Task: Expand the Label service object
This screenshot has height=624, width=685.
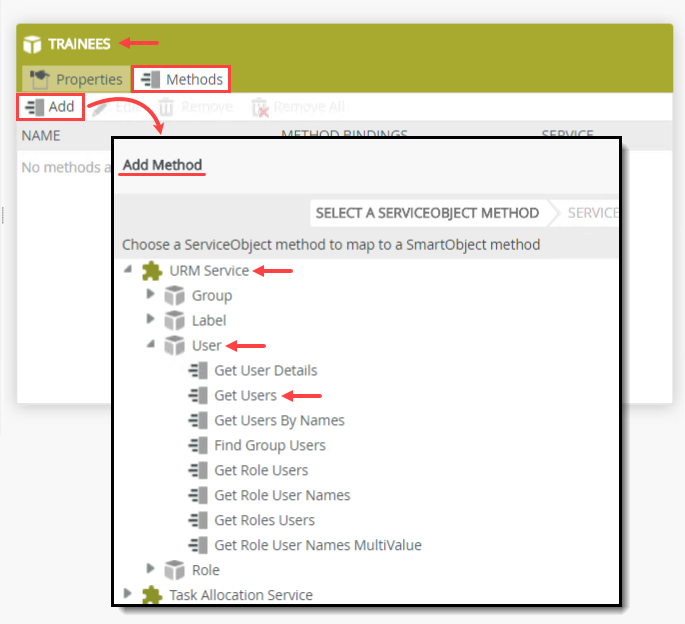Action: (x=150, y=319)
